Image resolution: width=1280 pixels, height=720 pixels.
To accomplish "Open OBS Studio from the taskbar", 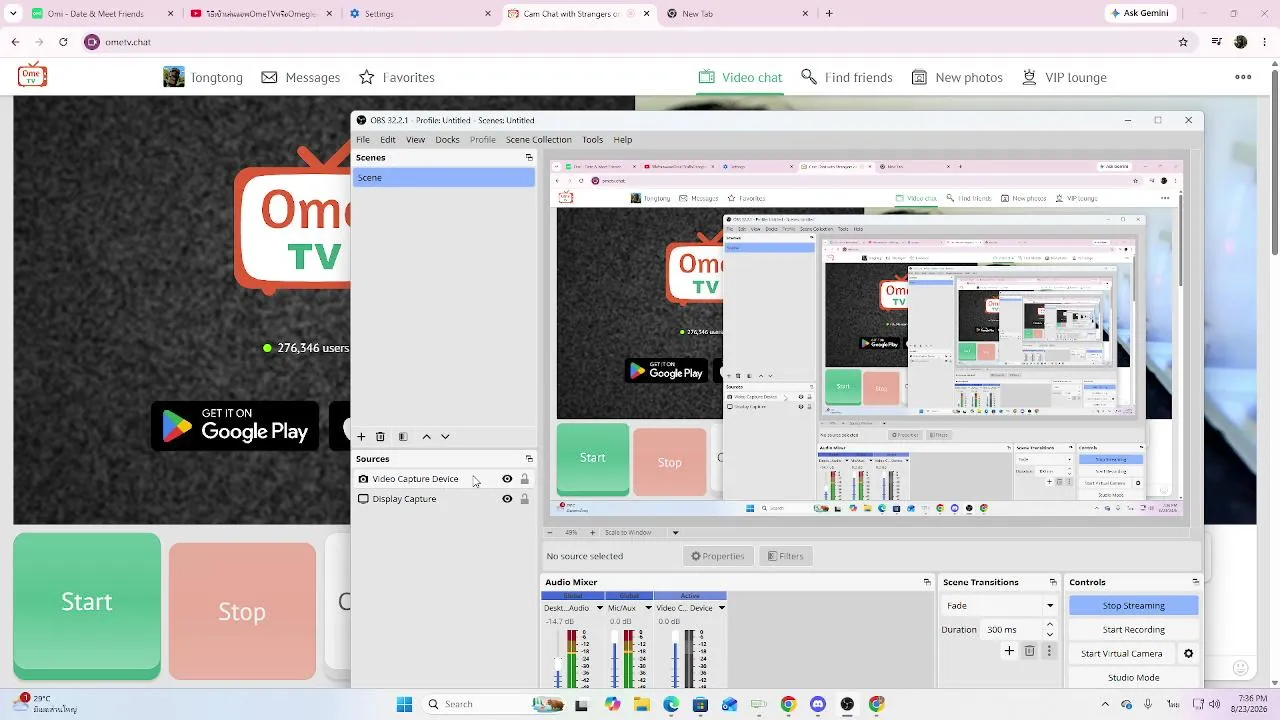I will [x=847, y=704].
